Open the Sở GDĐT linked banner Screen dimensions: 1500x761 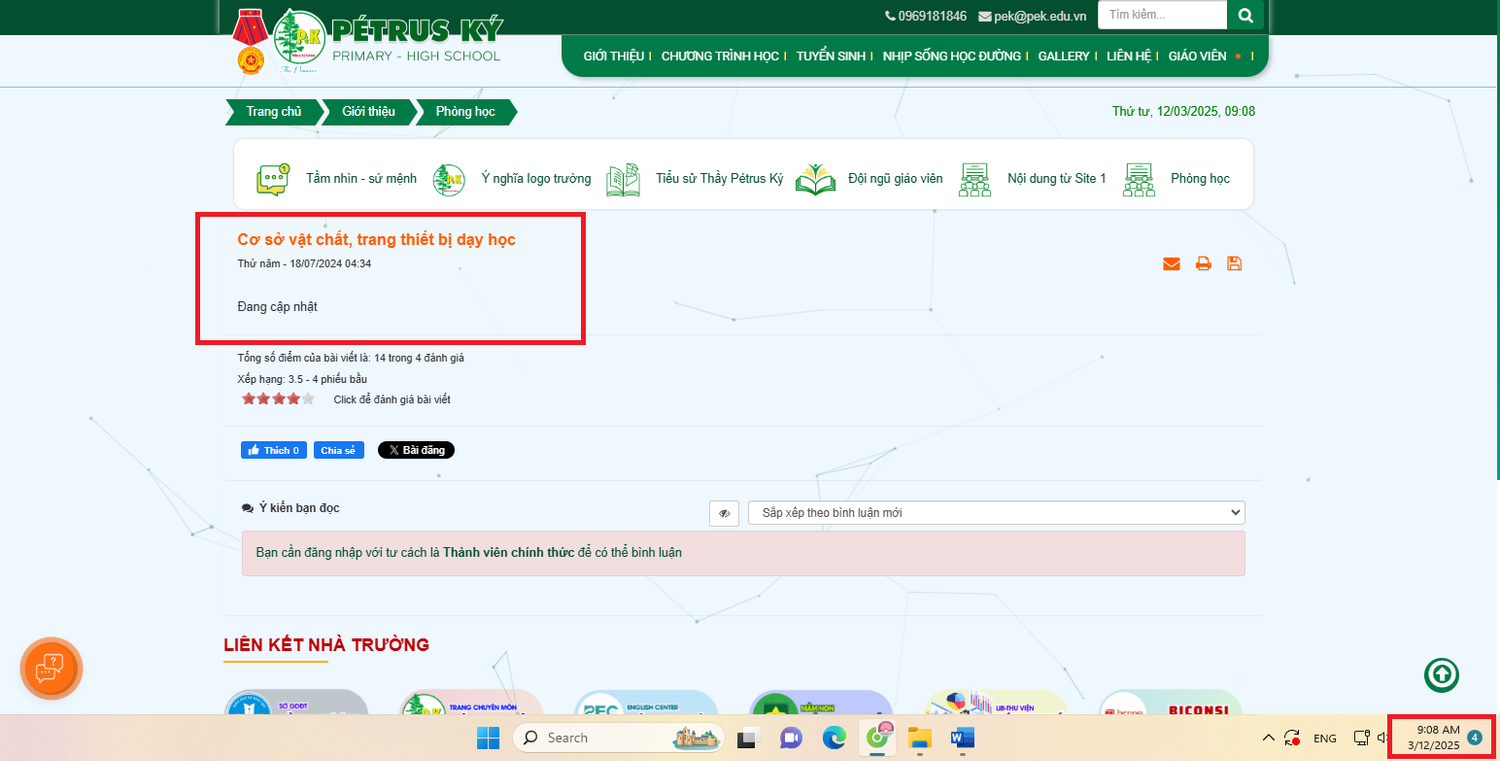tap(296, 702)
